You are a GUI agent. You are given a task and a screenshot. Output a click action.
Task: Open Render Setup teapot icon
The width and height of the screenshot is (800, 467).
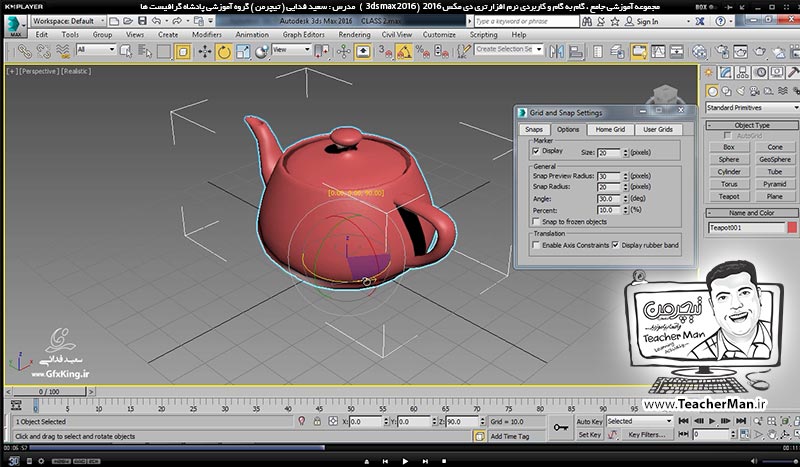(721, 52)
